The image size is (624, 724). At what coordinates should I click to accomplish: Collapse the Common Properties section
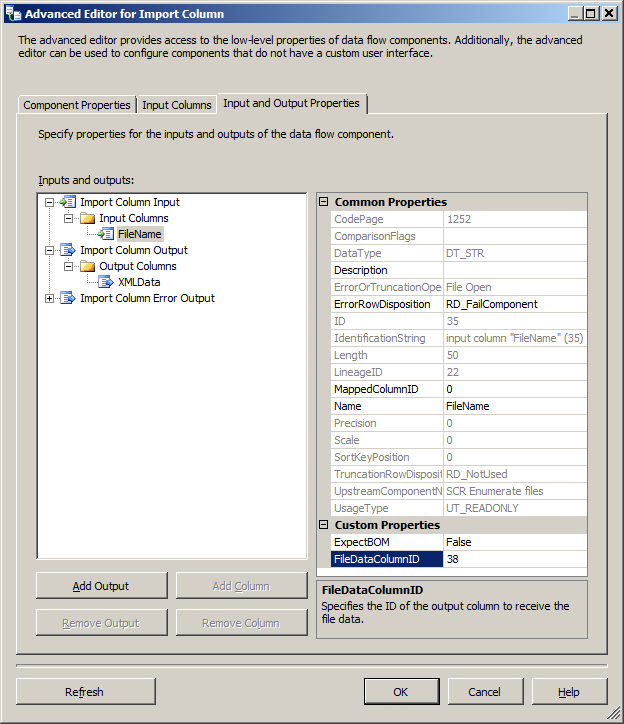(324, 202)
